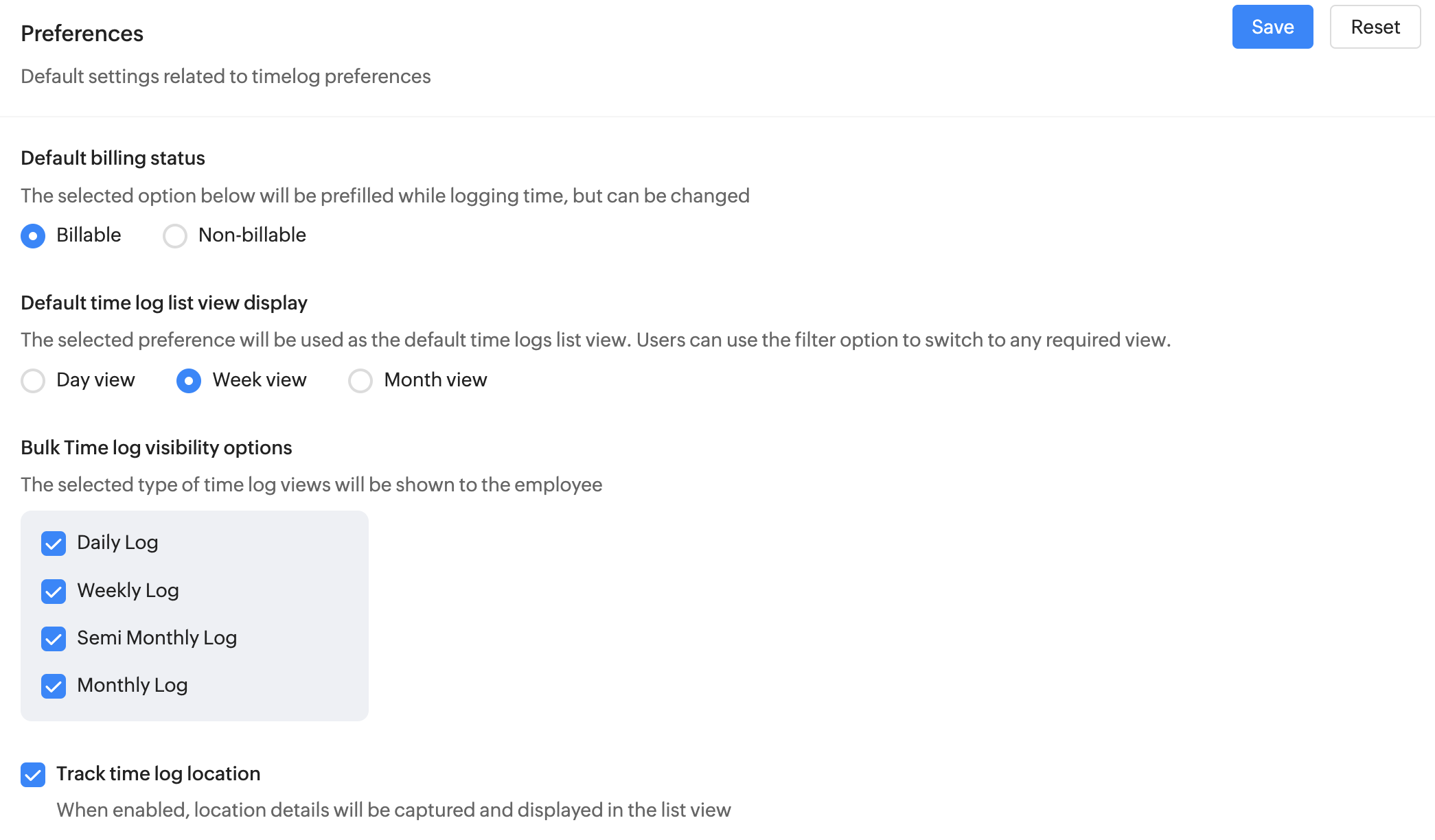Select the Billable radio button

click(33, 236)
